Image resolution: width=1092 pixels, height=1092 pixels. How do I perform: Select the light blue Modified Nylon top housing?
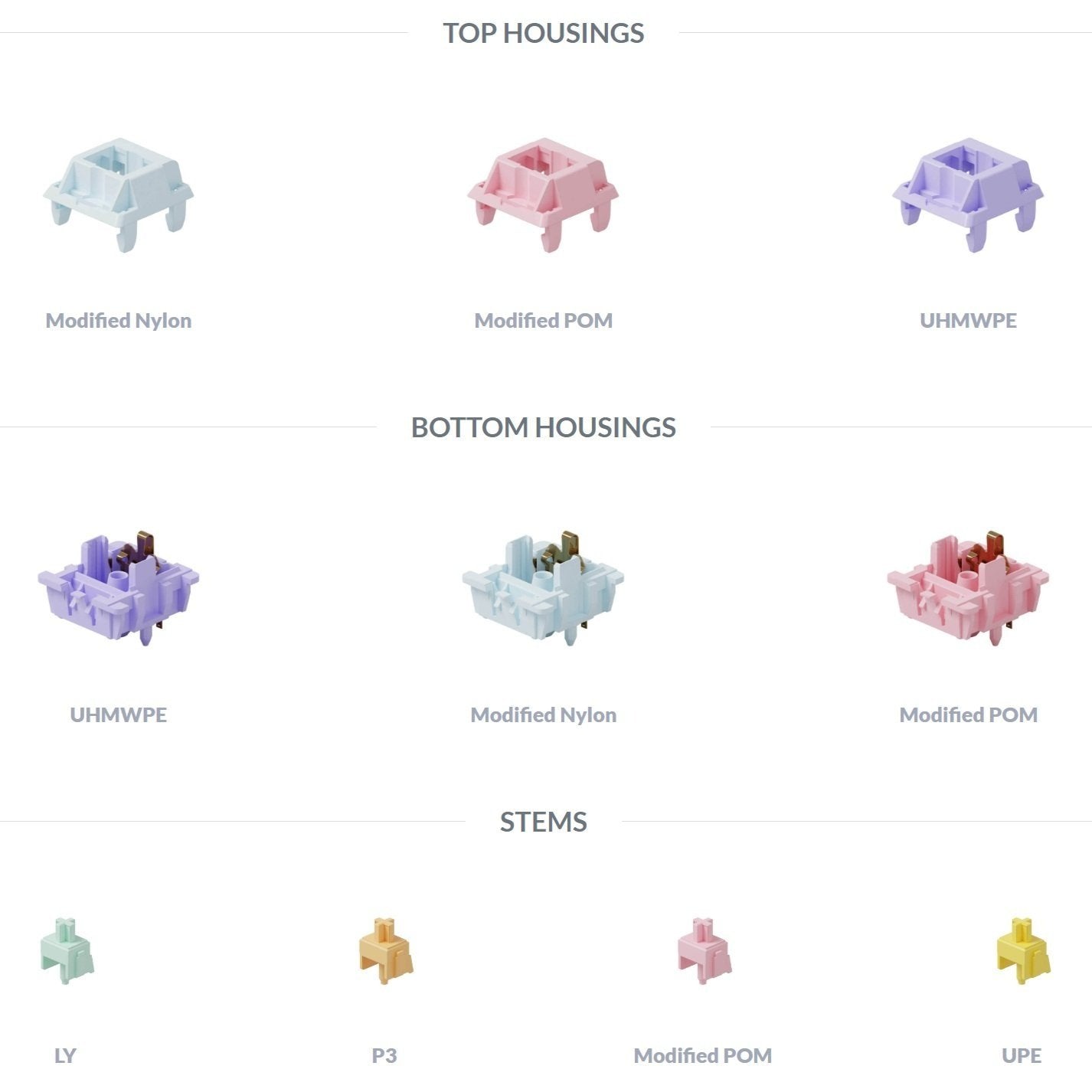click(119, 195)
